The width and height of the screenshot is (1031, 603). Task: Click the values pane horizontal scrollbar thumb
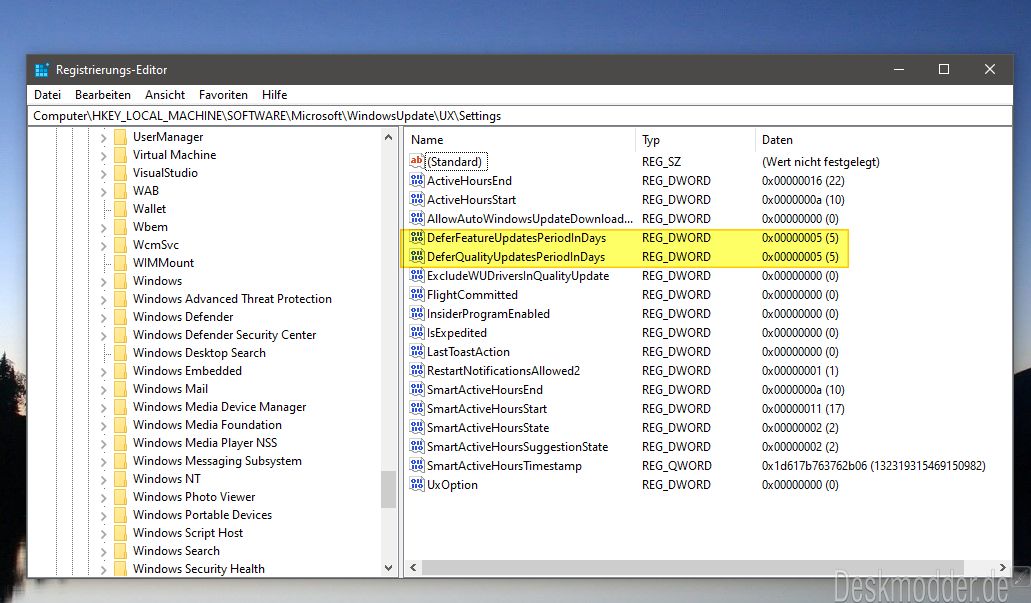[692, 567]
